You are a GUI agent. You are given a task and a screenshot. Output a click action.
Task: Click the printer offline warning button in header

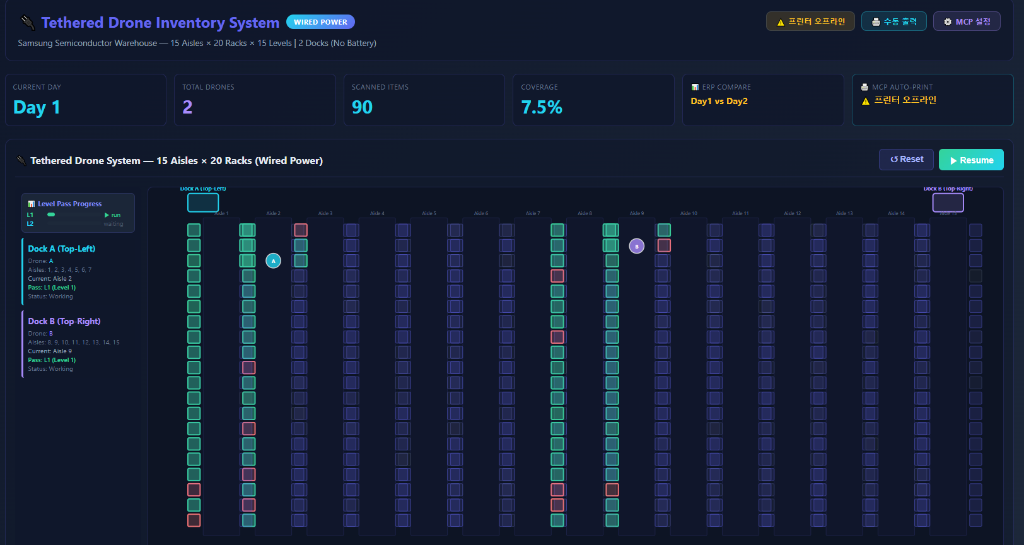point(810,21)
